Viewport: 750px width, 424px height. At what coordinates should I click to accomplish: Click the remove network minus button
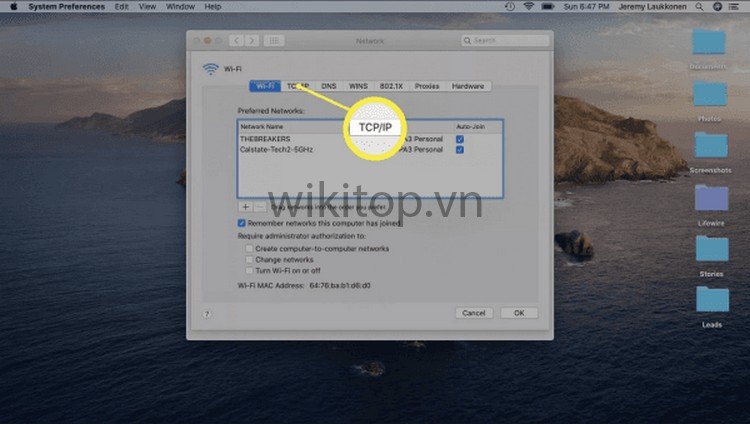point(260,207)
